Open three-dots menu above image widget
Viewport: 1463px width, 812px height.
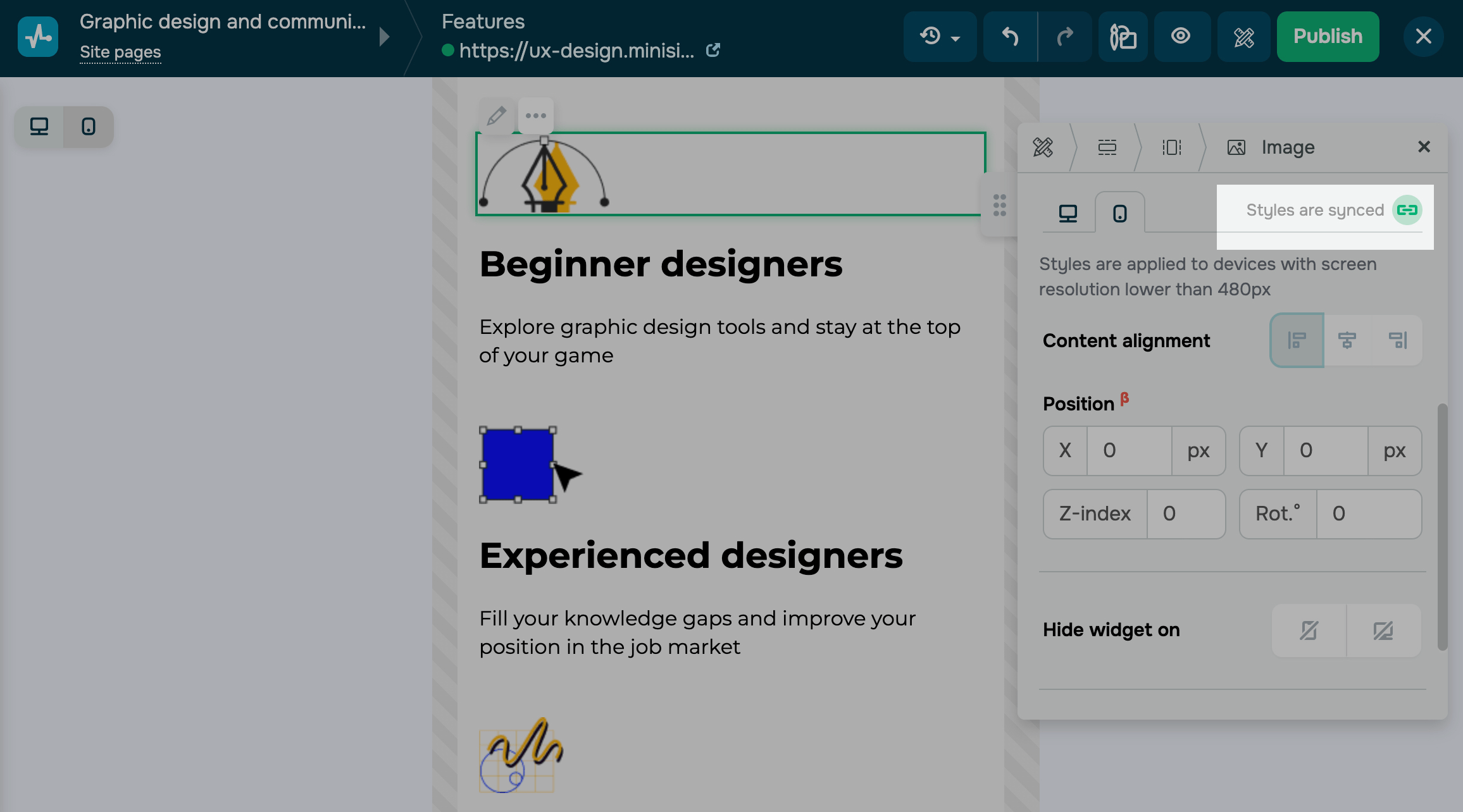pyautogui.click(x=536, y=116)
